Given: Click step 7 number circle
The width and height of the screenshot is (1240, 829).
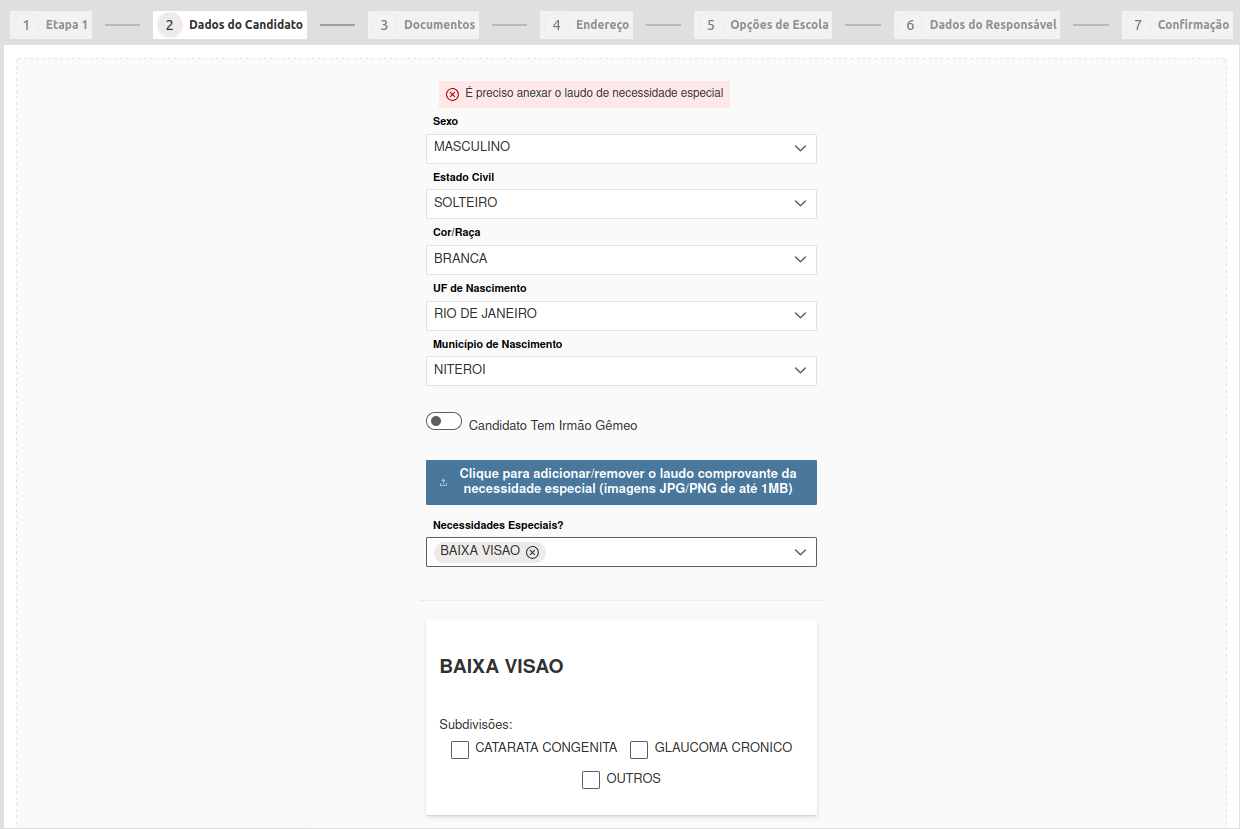Looking at the screenshot, I should [x=1137, y=25].
